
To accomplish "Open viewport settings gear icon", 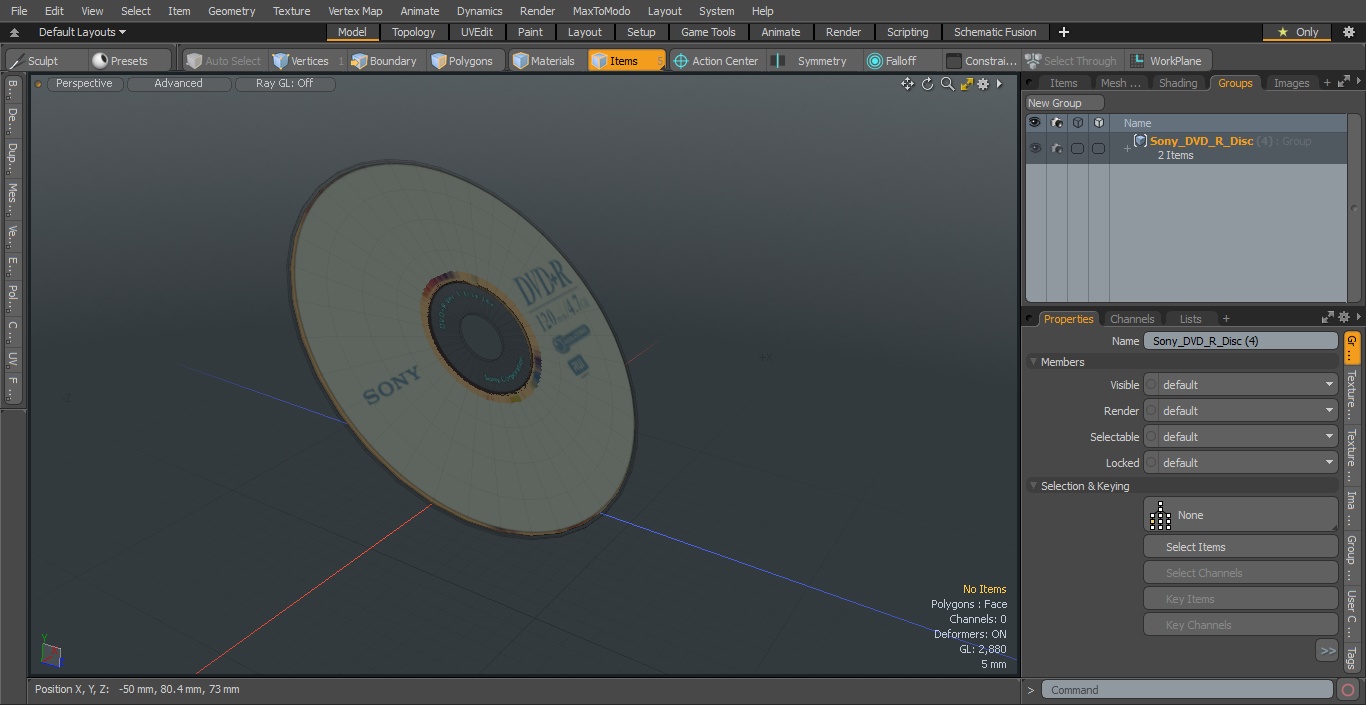I will pos(983,84).
